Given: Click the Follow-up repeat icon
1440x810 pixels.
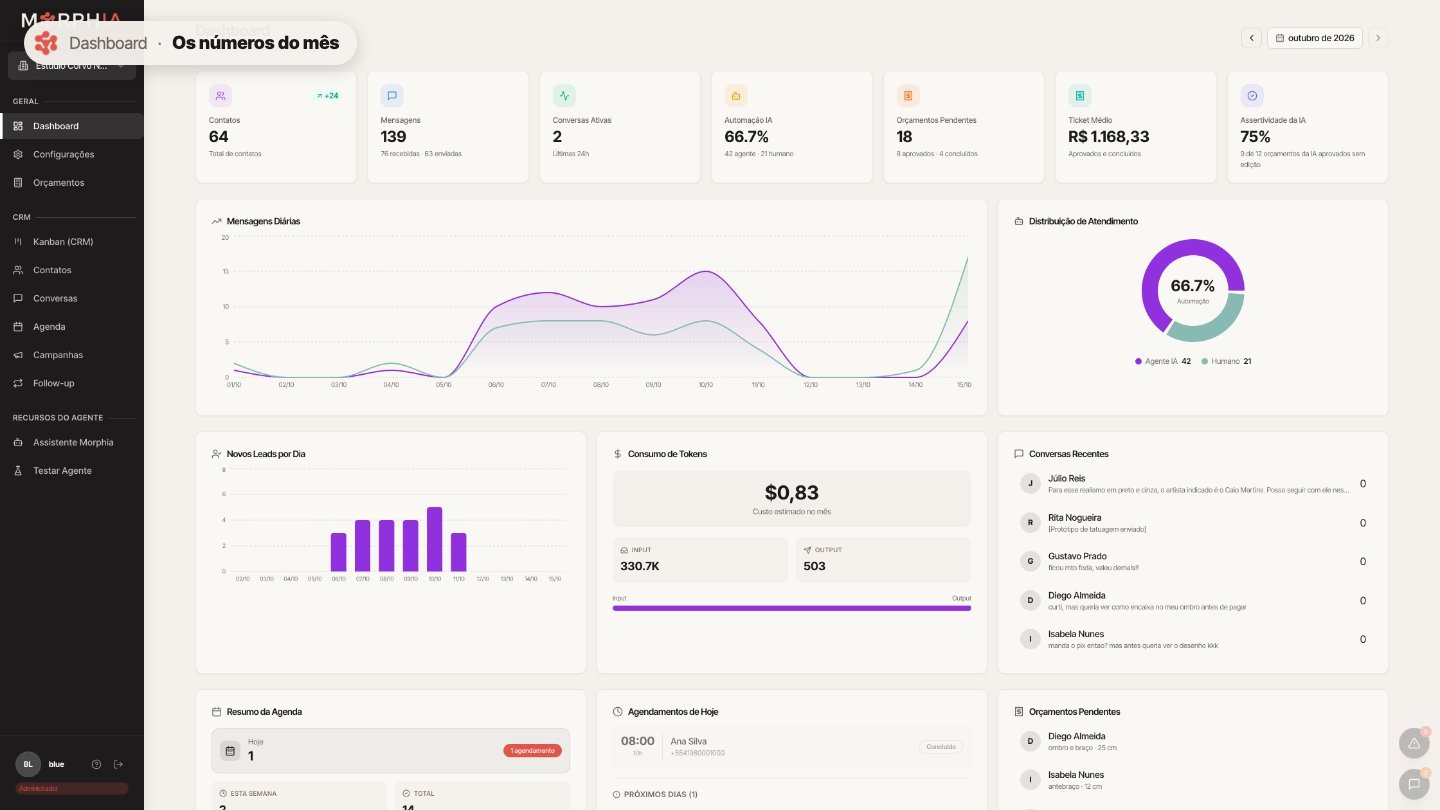Looking at the screenshot, I should pyautogui.click(x=18, y=383).
